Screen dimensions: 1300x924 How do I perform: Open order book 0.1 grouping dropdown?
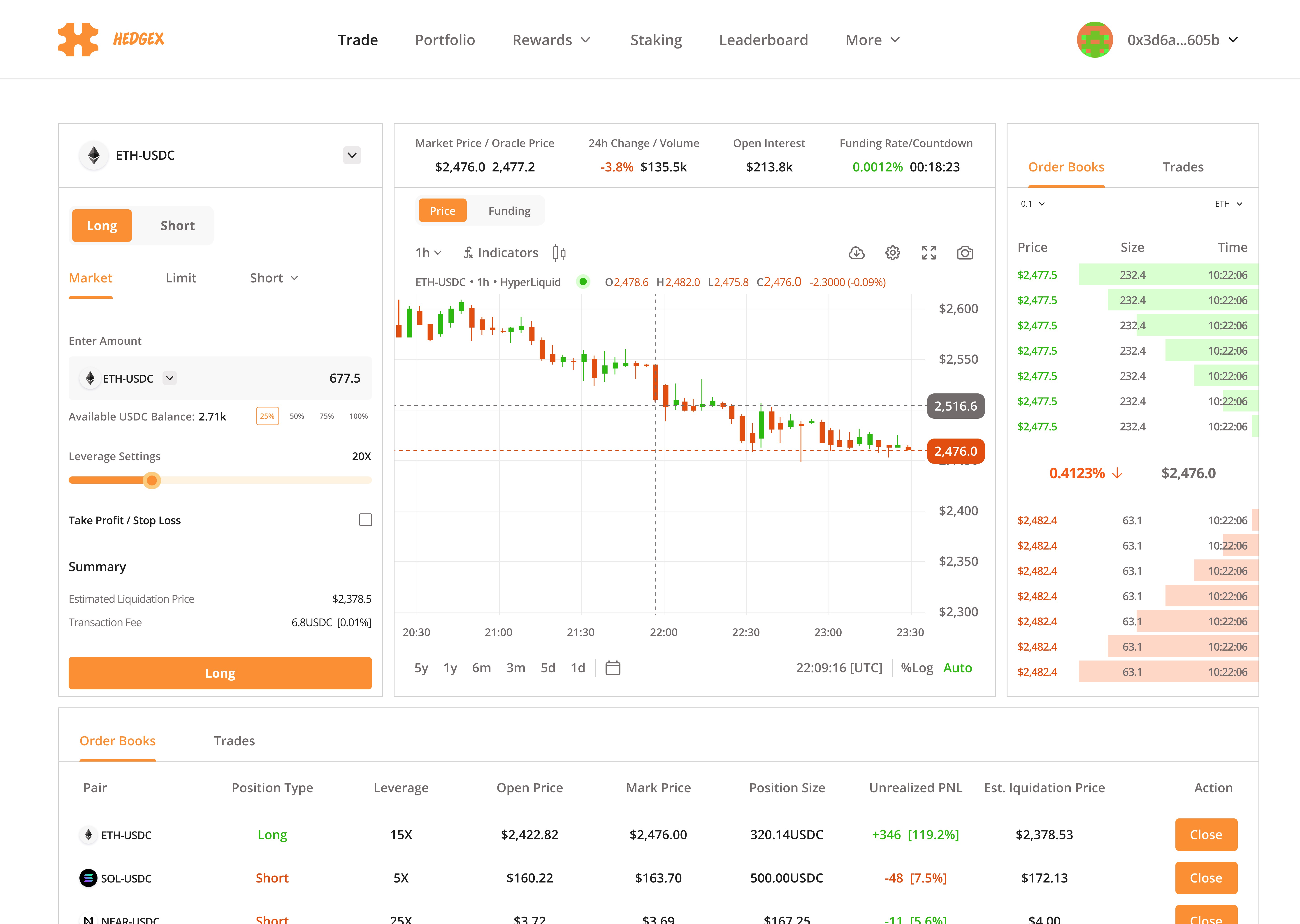coord(1033,204)
